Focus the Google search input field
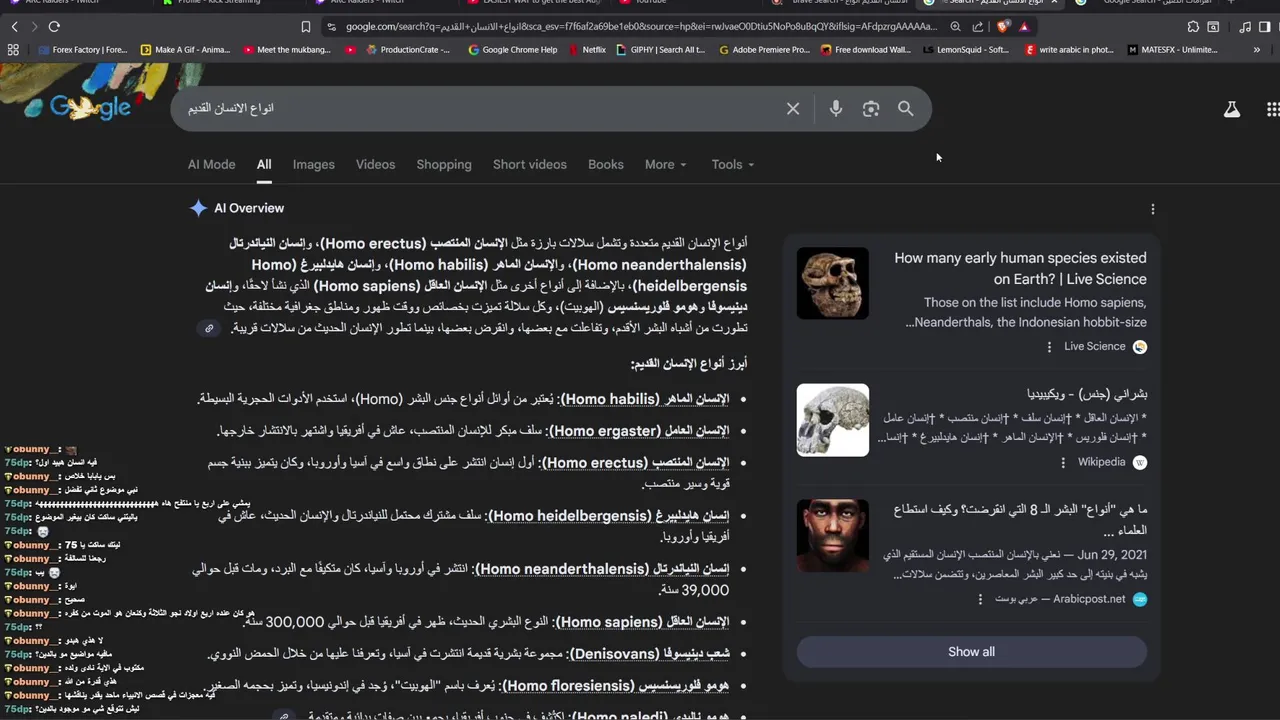Screen dimensions: 1280x720 pos(480,108)
